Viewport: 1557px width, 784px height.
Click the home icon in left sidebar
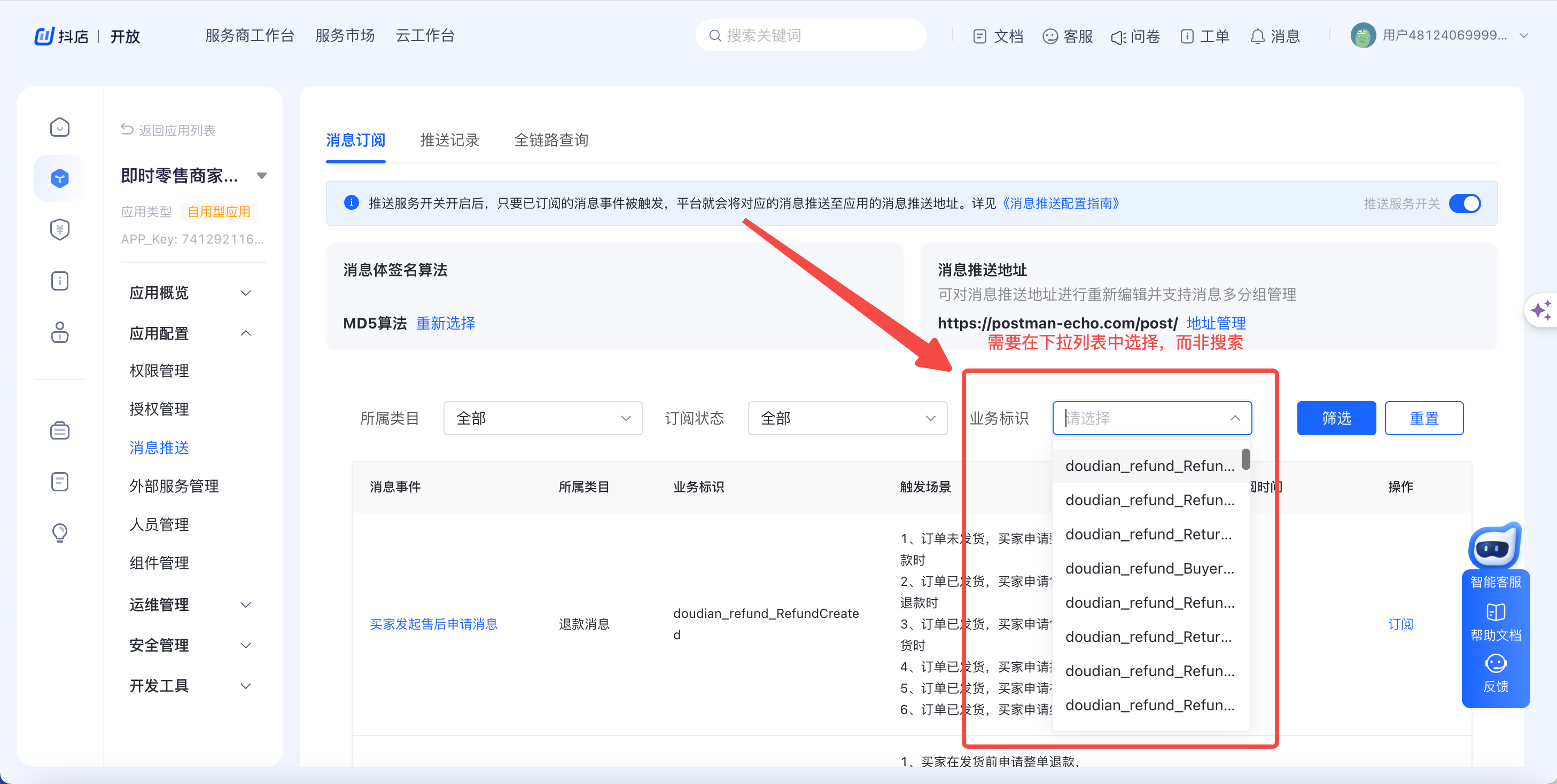pos(59,128)
